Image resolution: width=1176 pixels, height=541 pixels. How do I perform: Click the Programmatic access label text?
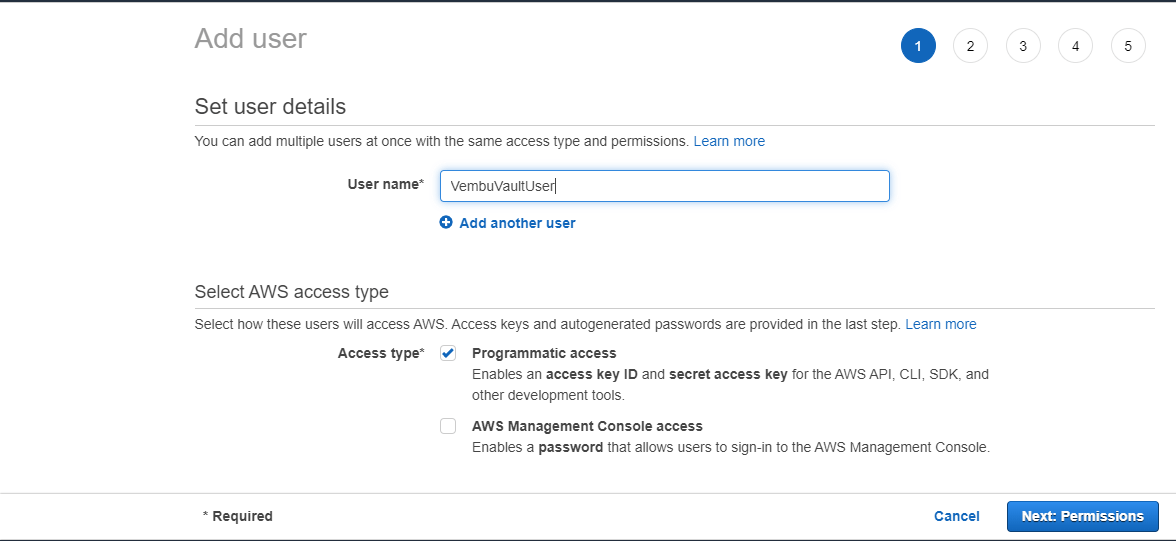[x=544, y=353]
